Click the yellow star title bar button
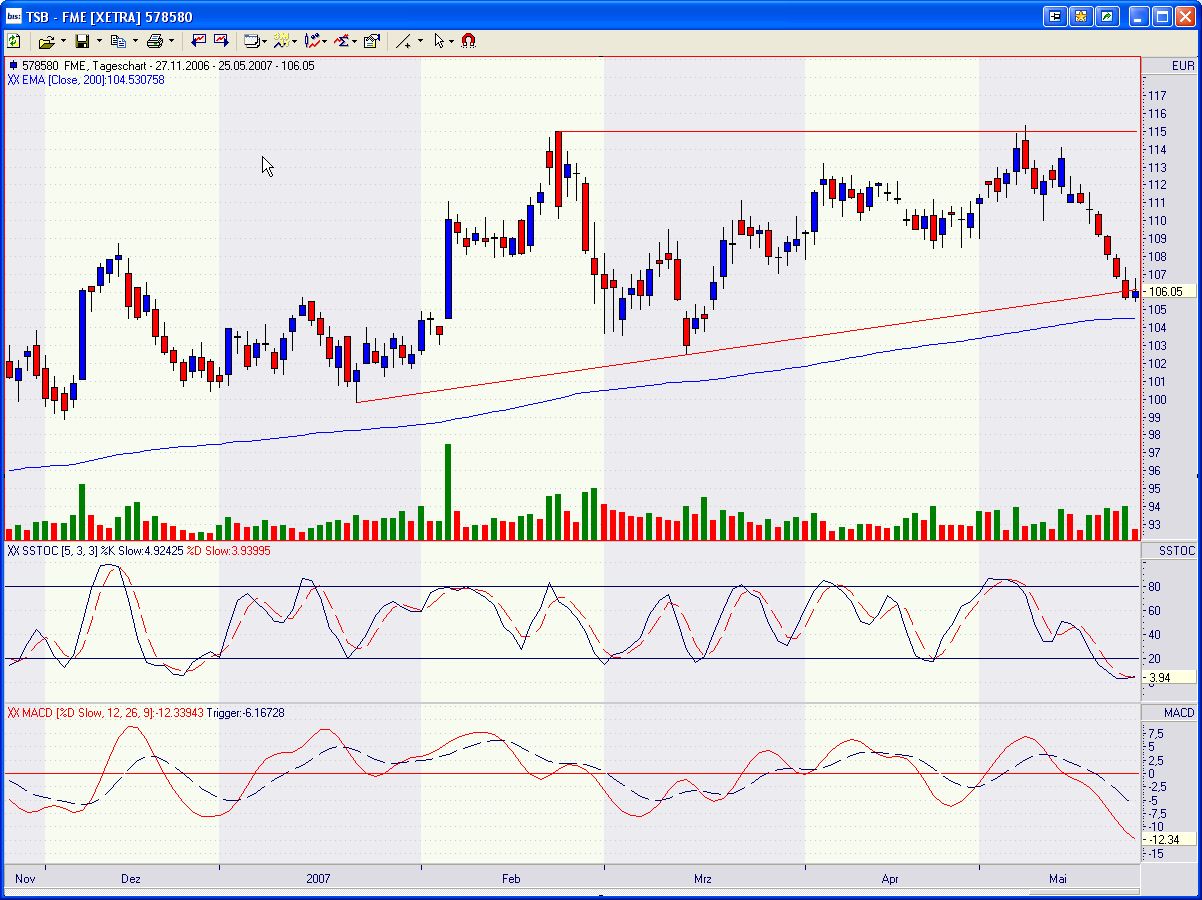 click(1081, 16)
